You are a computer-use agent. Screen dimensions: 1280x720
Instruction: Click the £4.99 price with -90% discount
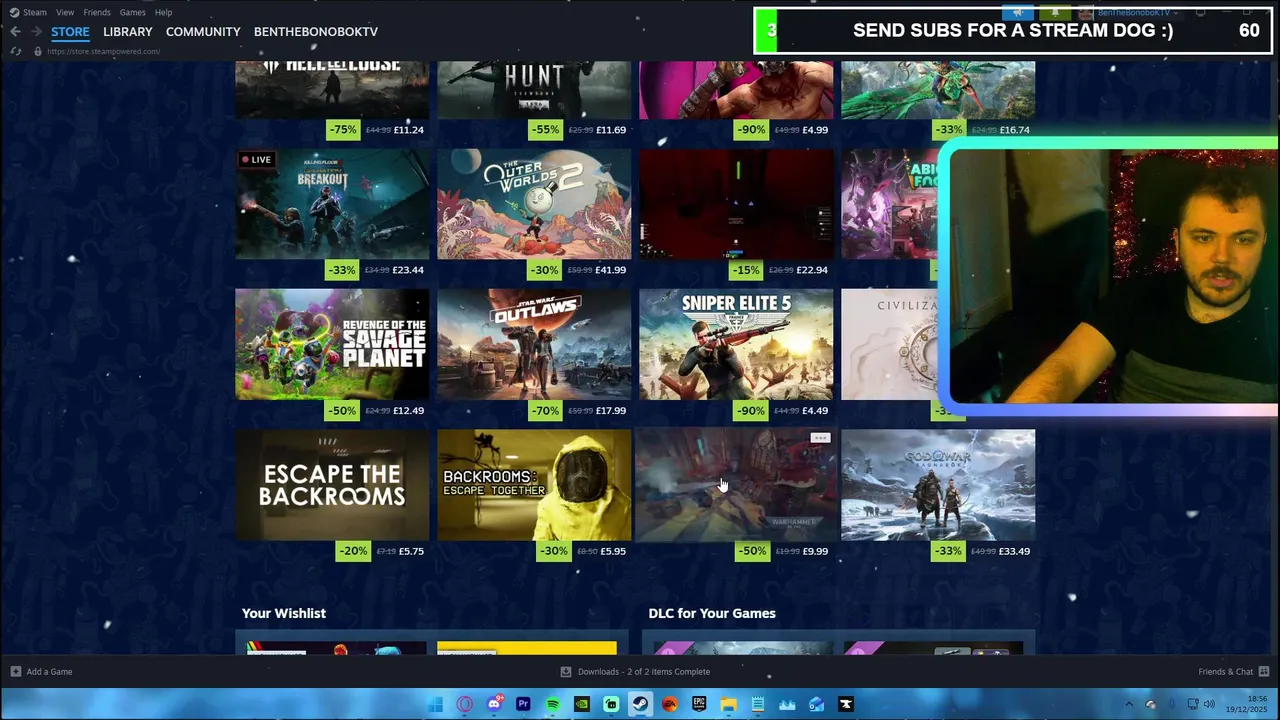click(x=815, y=129)
